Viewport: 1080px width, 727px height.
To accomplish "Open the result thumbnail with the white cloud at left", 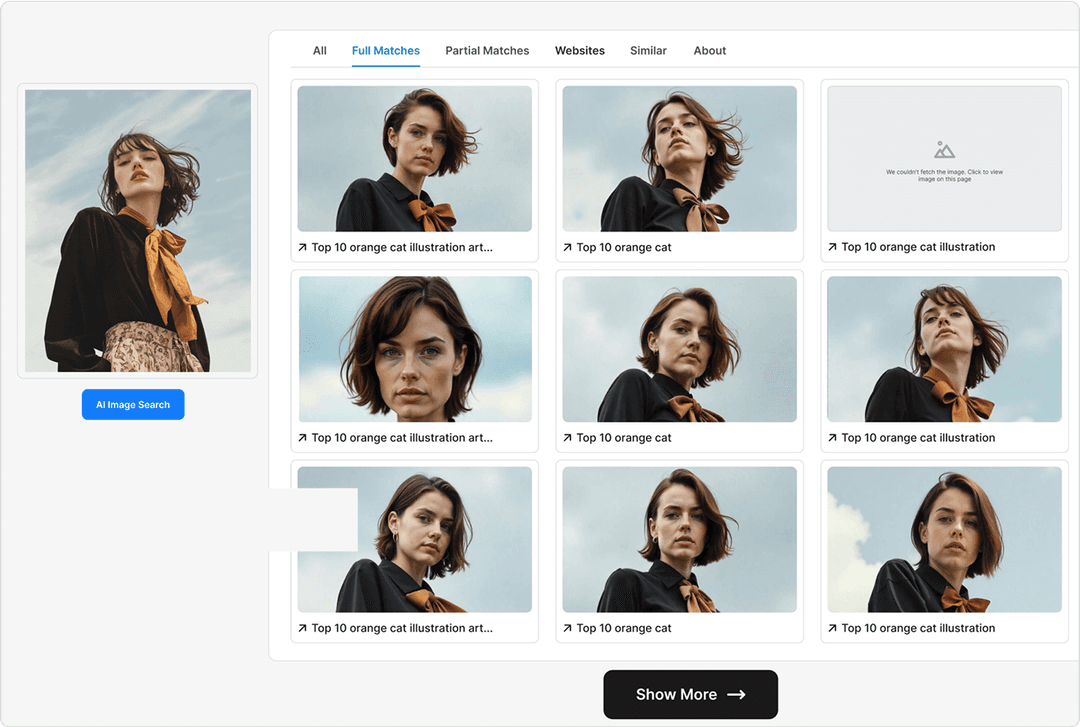I will (x=944, y=540).
